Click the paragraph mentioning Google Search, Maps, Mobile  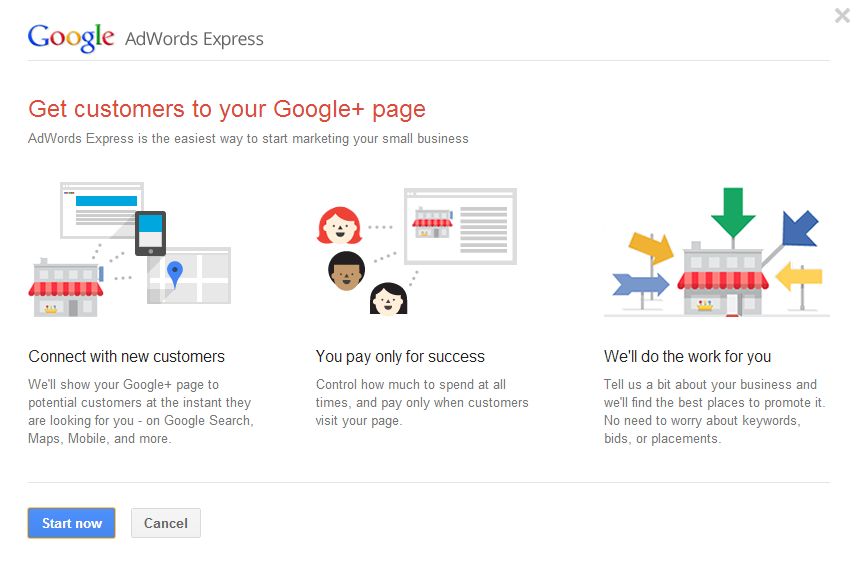coord(141,411)
